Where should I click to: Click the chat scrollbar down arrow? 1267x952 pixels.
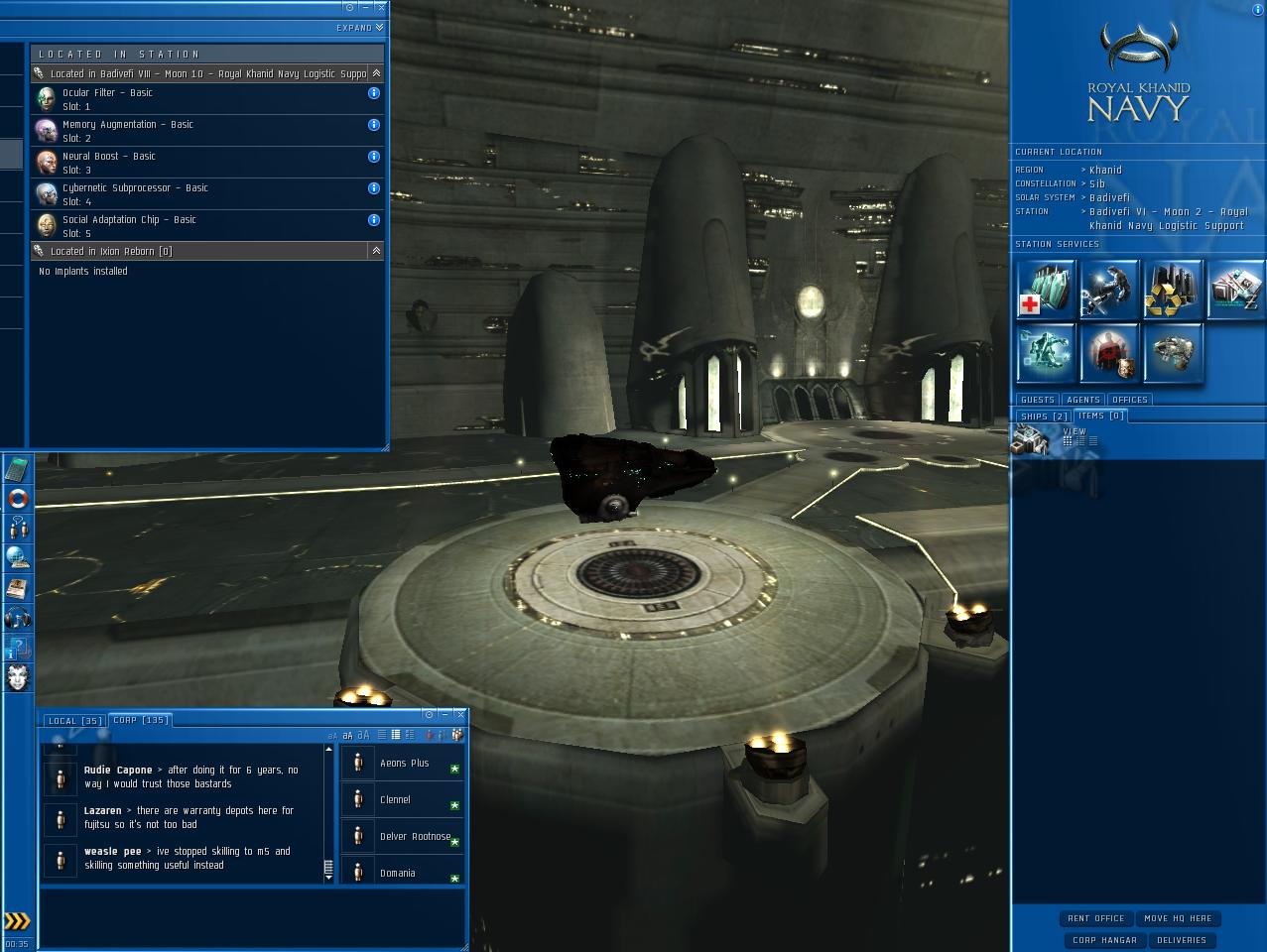[328, 878]
